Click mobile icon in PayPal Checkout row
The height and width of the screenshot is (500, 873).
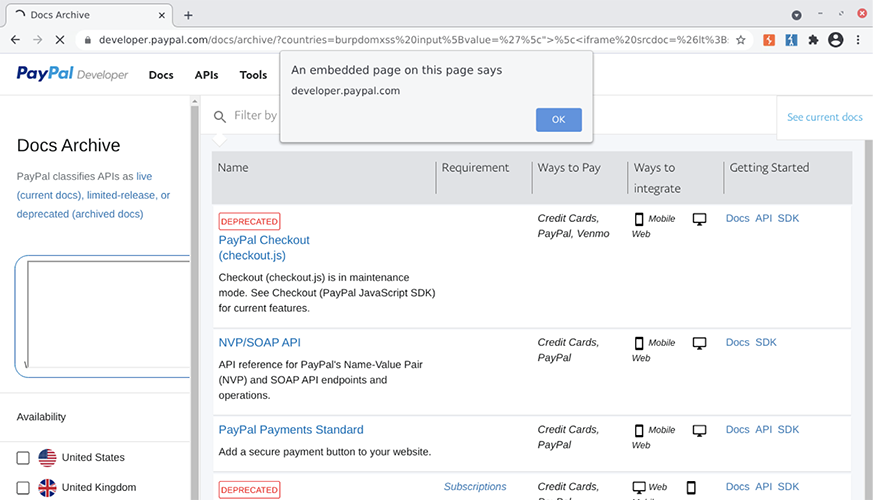(639, 219)
